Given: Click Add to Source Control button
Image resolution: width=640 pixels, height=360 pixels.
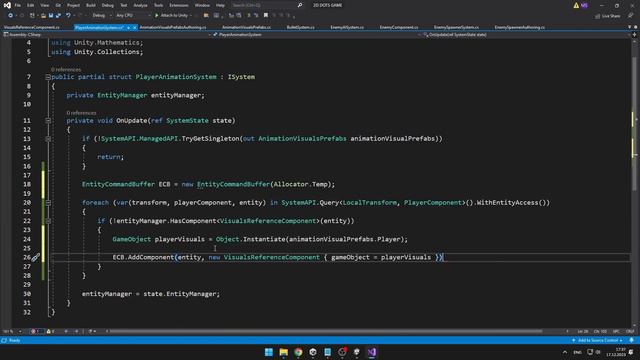Looking at the screenshot, I should (x=597, y=340).
